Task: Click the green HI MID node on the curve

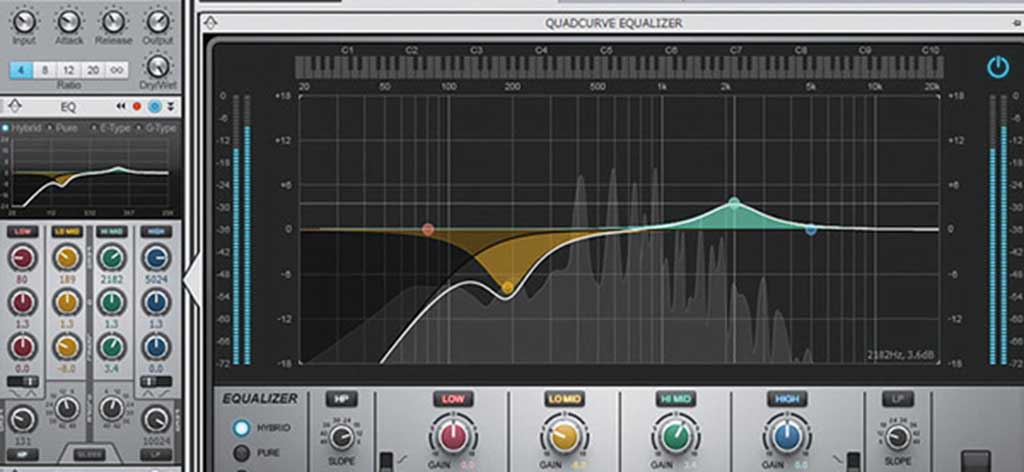Action: 734,203
